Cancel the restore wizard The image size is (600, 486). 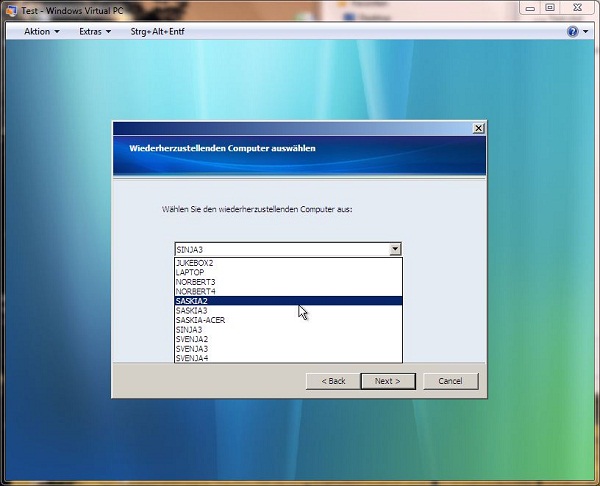click(450, 381)
